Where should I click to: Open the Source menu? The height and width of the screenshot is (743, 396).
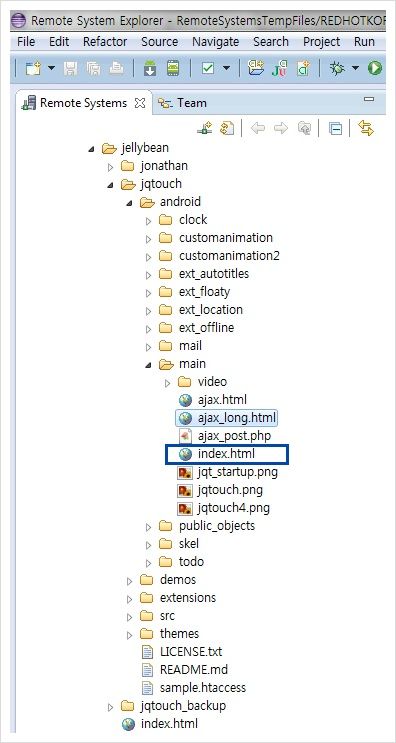(x=160, y=42)
